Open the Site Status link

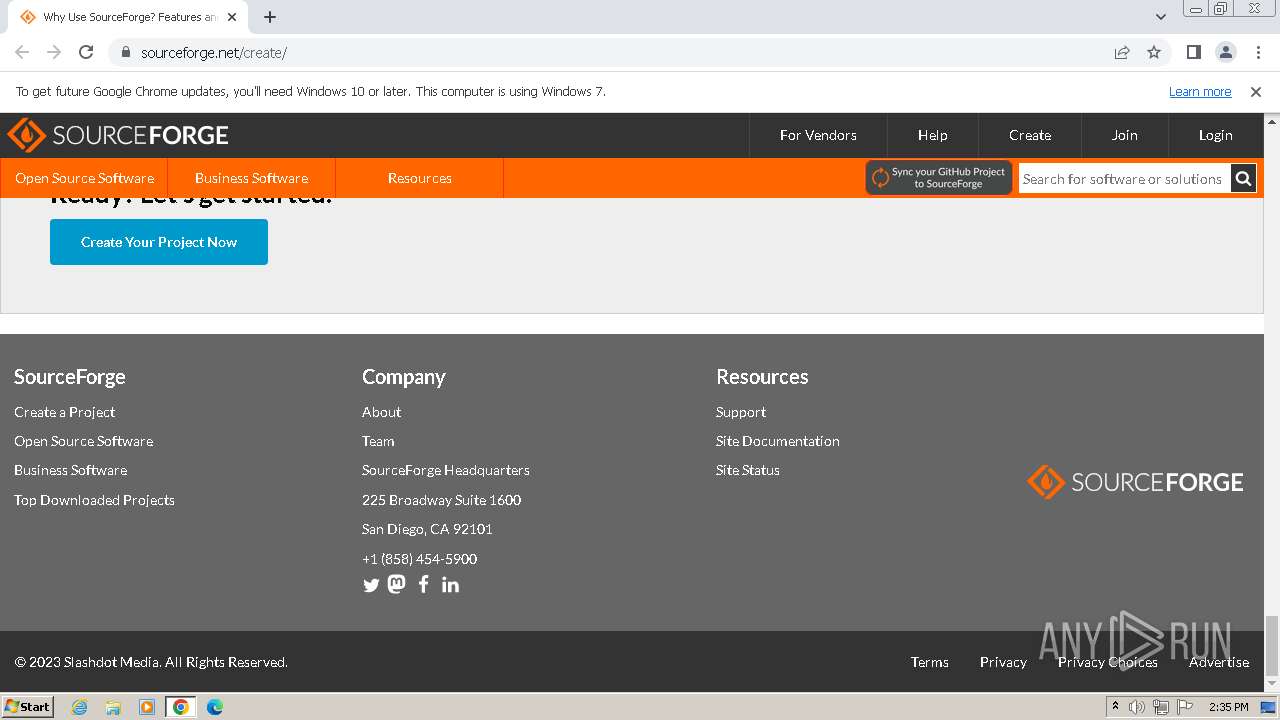click(748, 470)
